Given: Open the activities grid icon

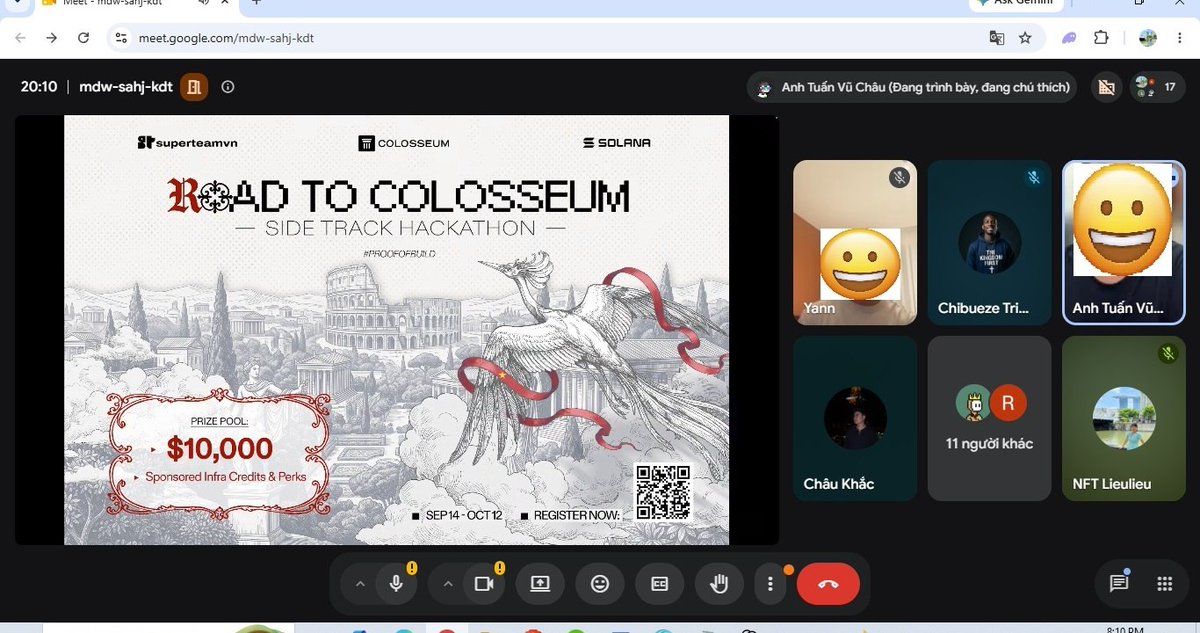Looking at the screenshot, I should click(1164, 584).
